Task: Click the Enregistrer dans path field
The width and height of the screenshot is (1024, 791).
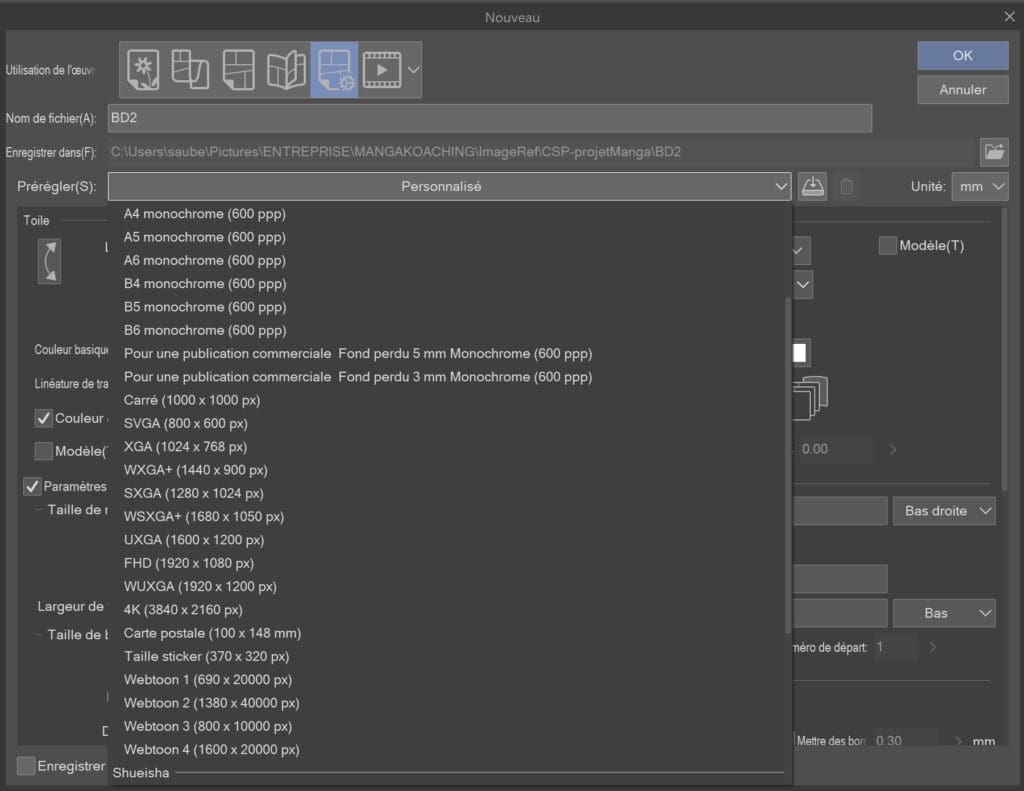Action: tap(541, 152)
